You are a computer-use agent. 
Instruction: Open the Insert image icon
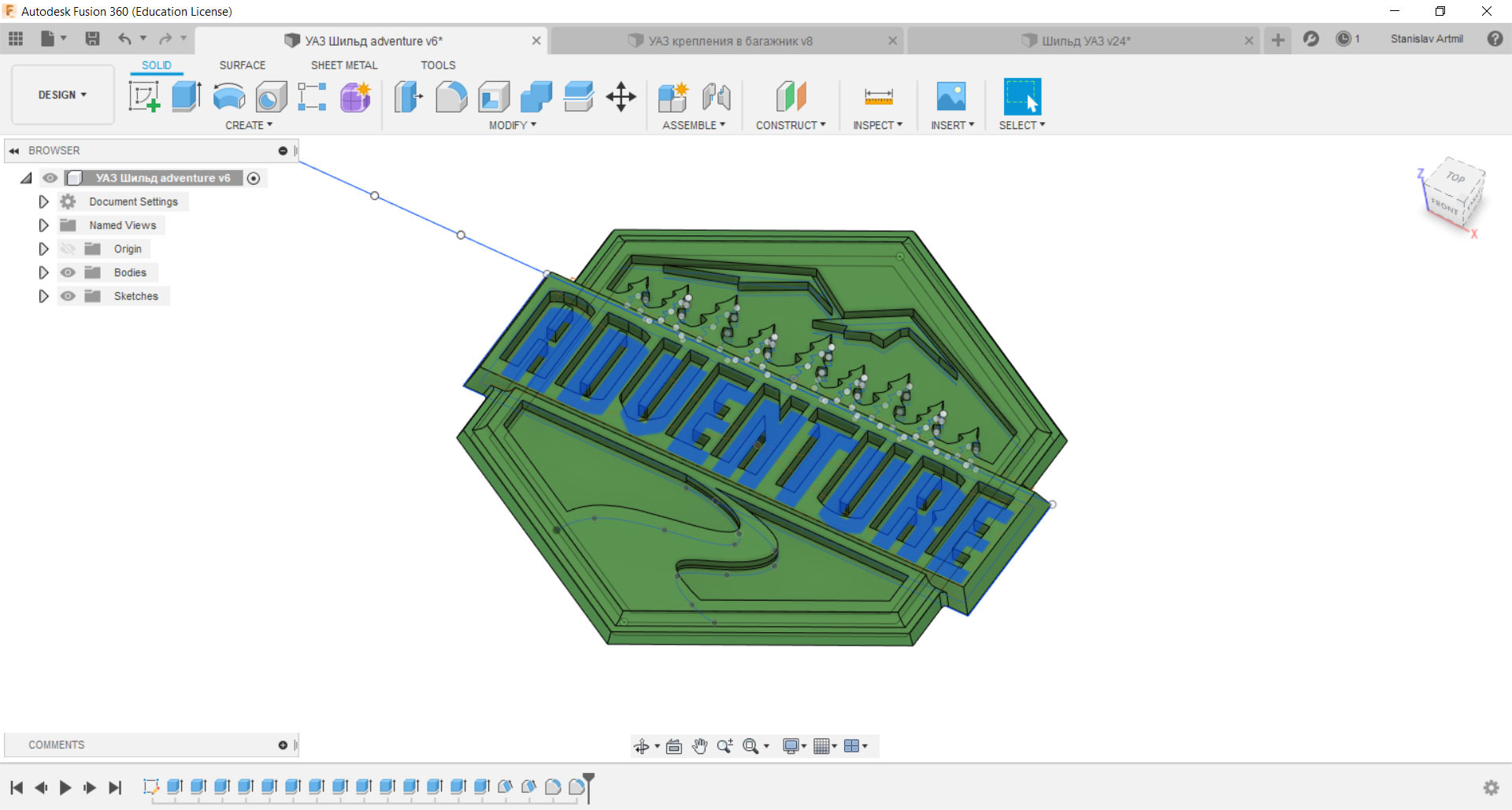coord(951,97)
